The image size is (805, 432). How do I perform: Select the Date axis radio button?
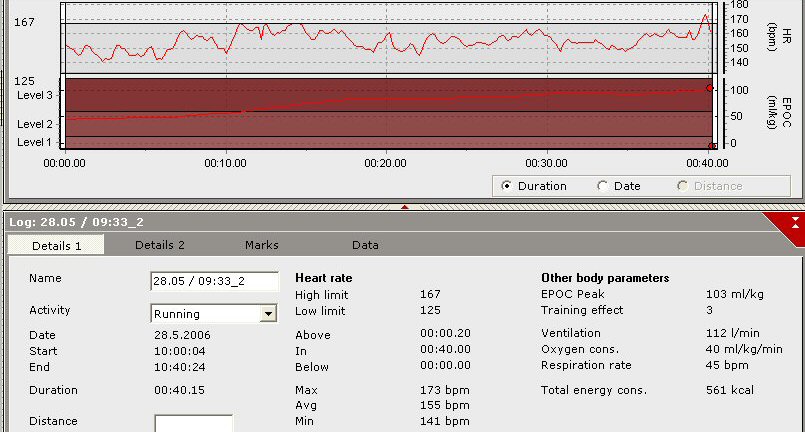pyautogui.click(x=602, y=185)
